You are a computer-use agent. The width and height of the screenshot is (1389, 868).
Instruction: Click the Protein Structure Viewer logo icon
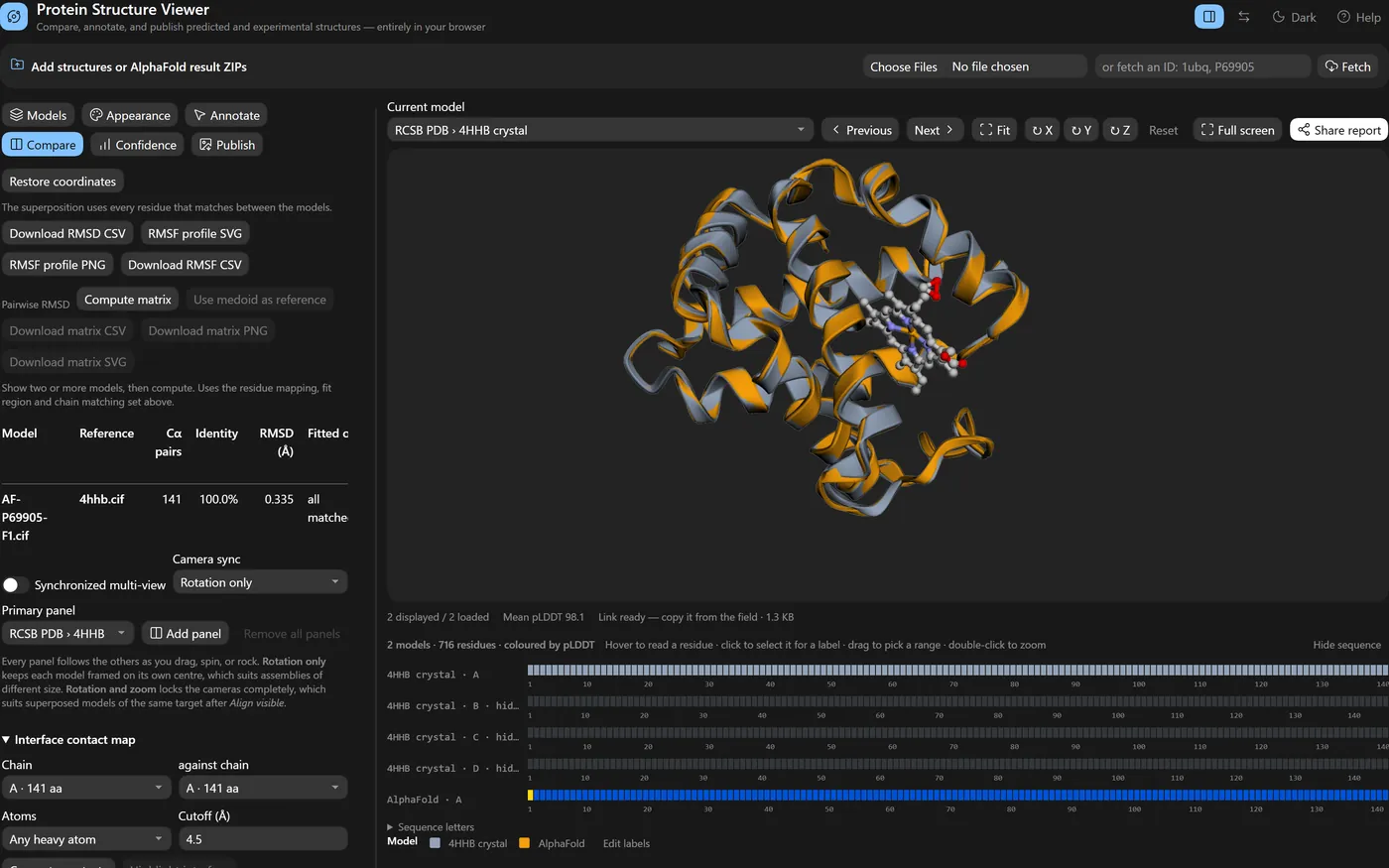(14, 17)
